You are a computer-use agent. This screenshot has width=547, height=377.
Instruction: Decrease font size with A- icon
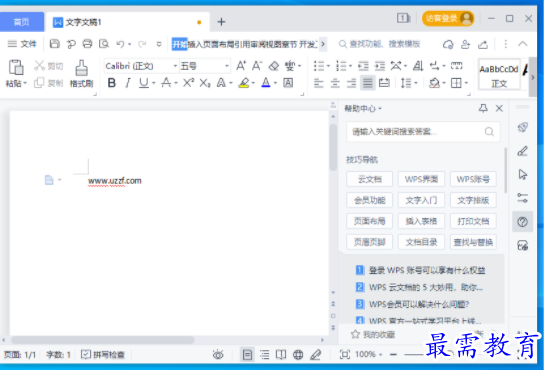click(257, 66)
